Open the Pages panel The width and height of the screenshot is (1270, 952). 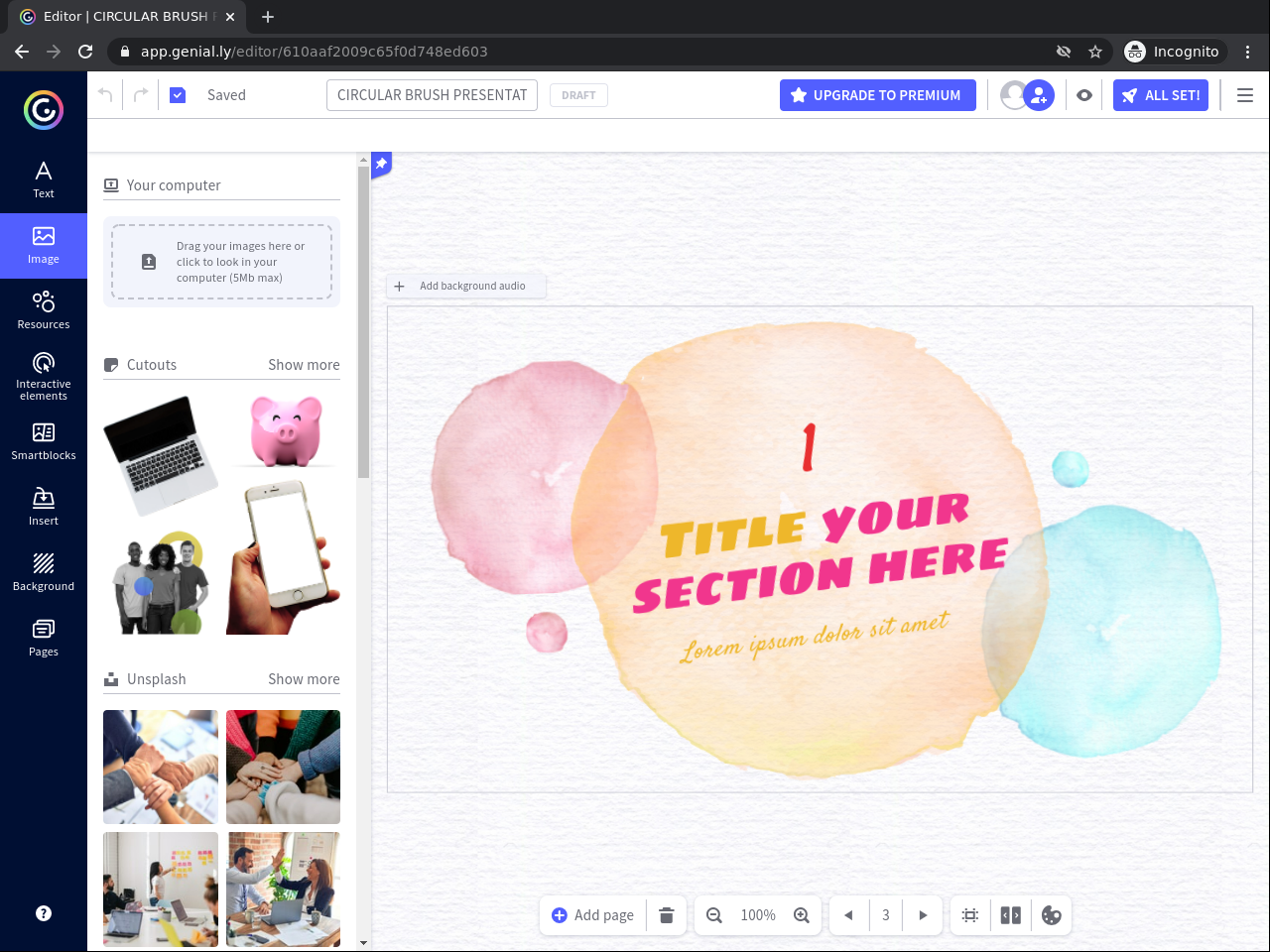[x=44, y=639]
